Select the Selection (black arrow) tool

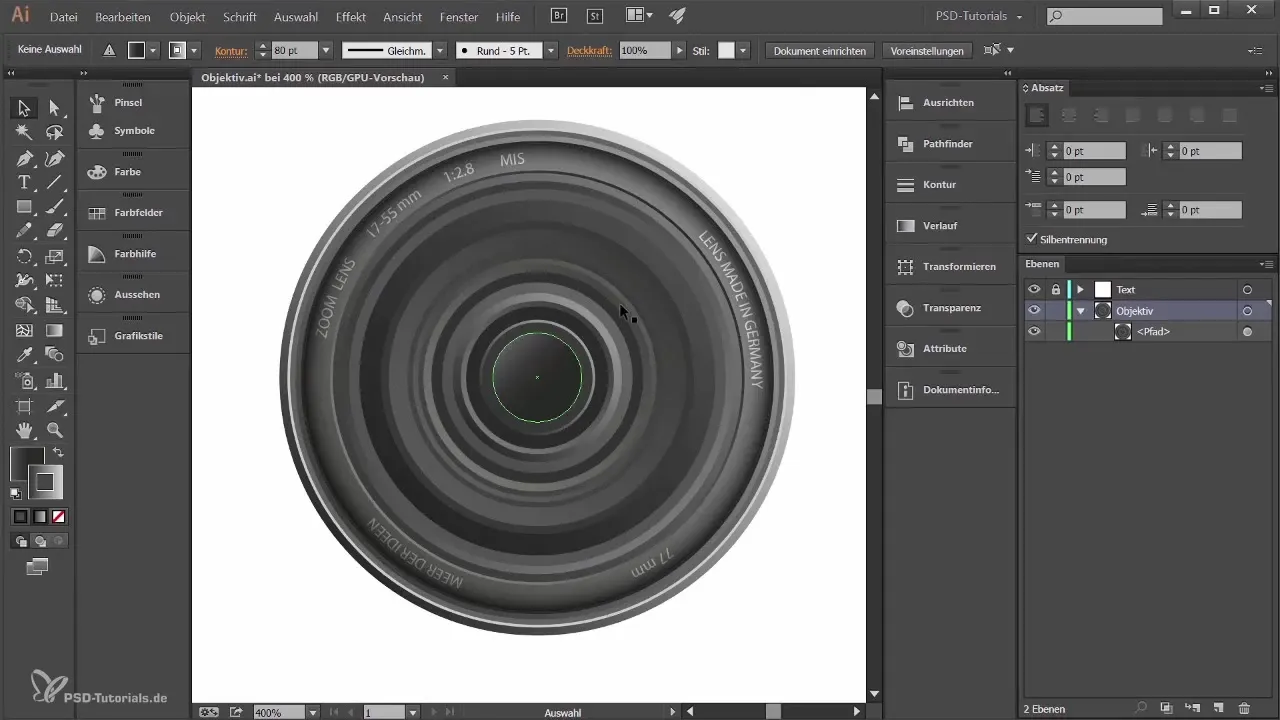pyautogui.click(x=24, y=107)
